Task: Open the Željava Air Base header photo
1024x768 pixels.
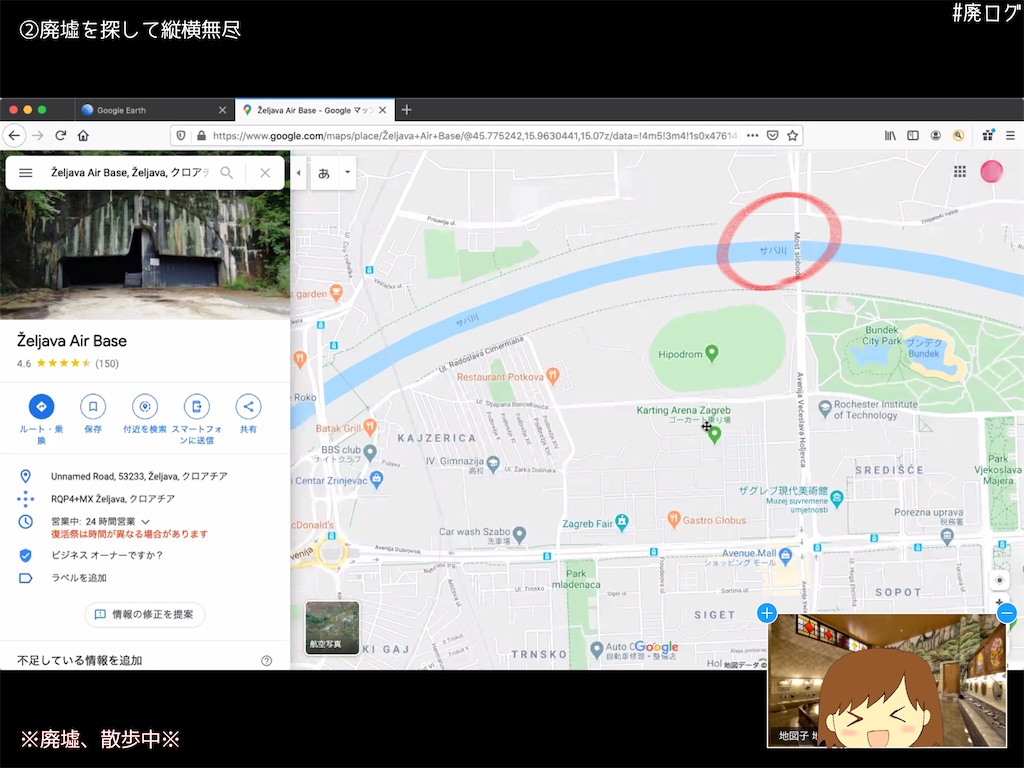Action: (145, 255)
